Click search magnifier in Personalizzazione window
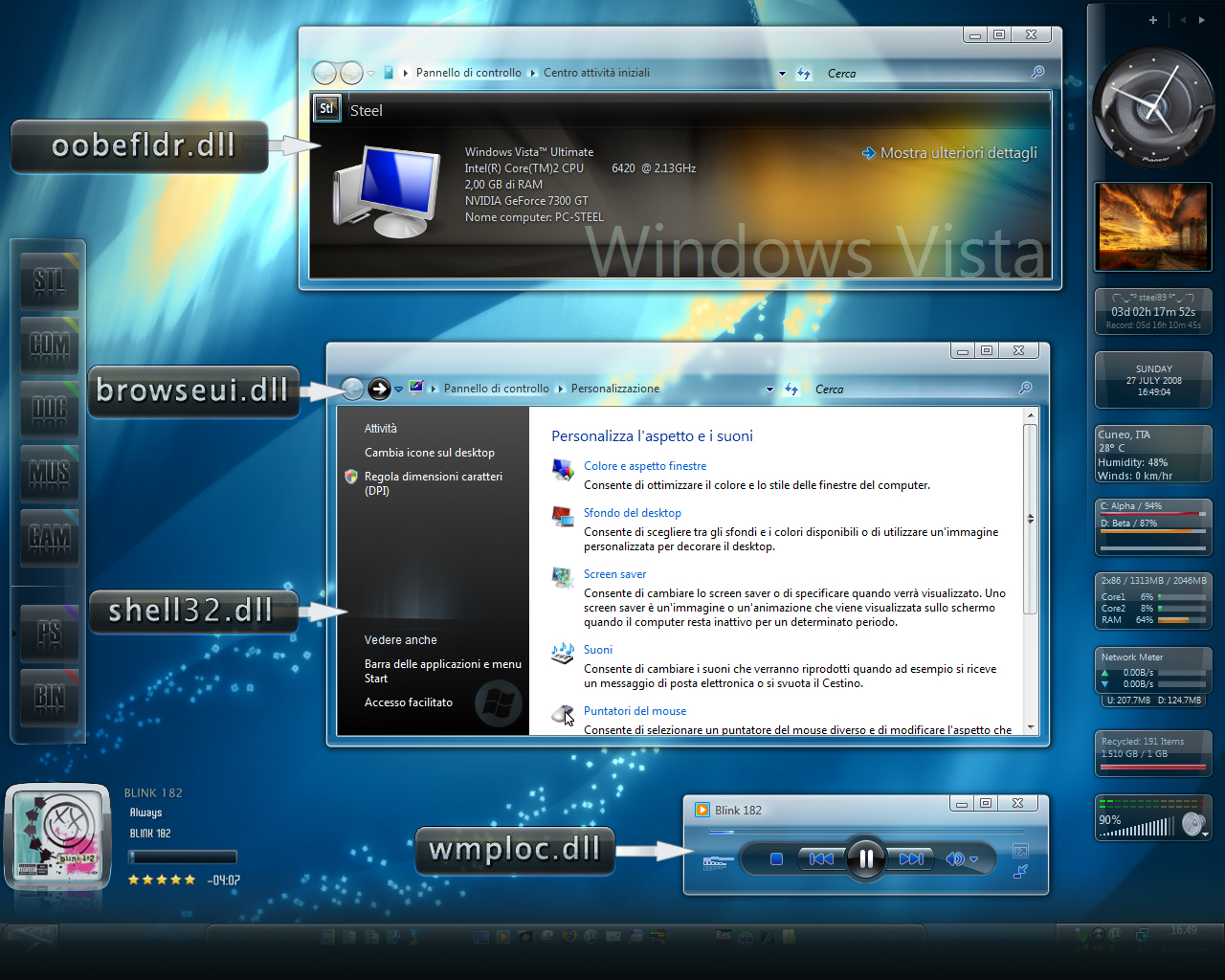 [x=1025, y=389]
